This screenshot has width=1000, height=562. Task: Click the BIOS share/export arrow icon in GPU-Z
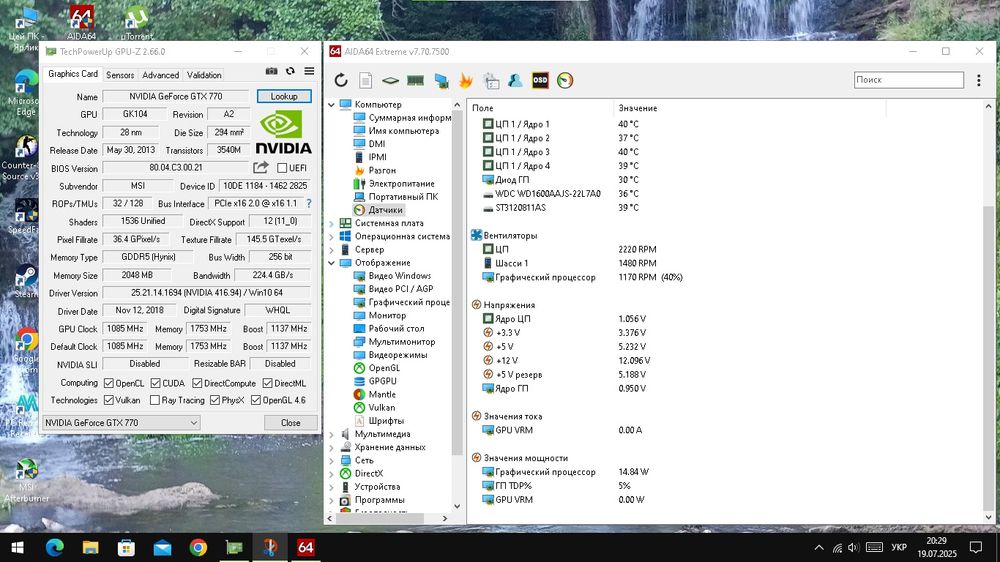click(x=261, y=167)
